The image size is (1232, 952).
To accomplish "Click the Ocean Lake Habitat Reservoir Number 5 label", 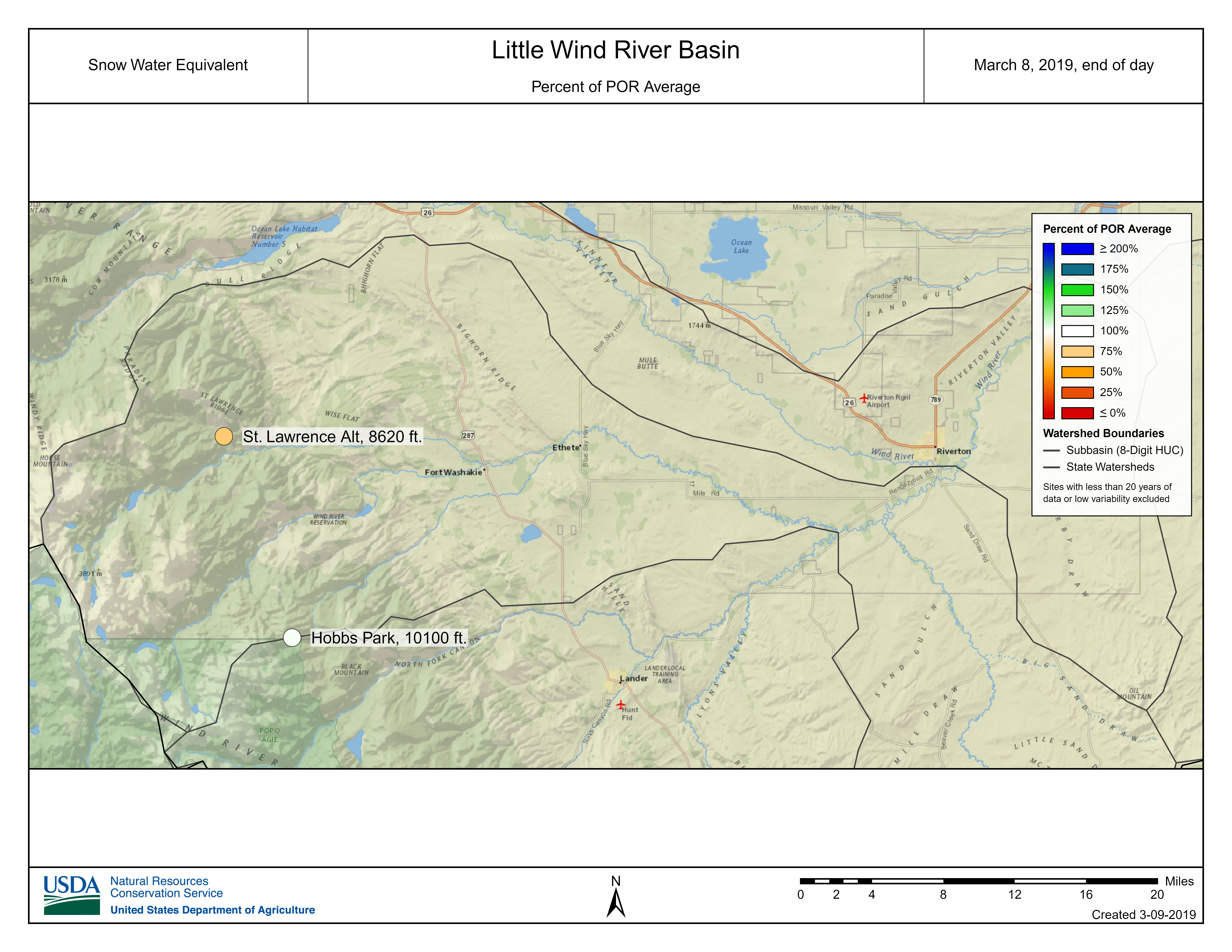I will click(284, 236).
